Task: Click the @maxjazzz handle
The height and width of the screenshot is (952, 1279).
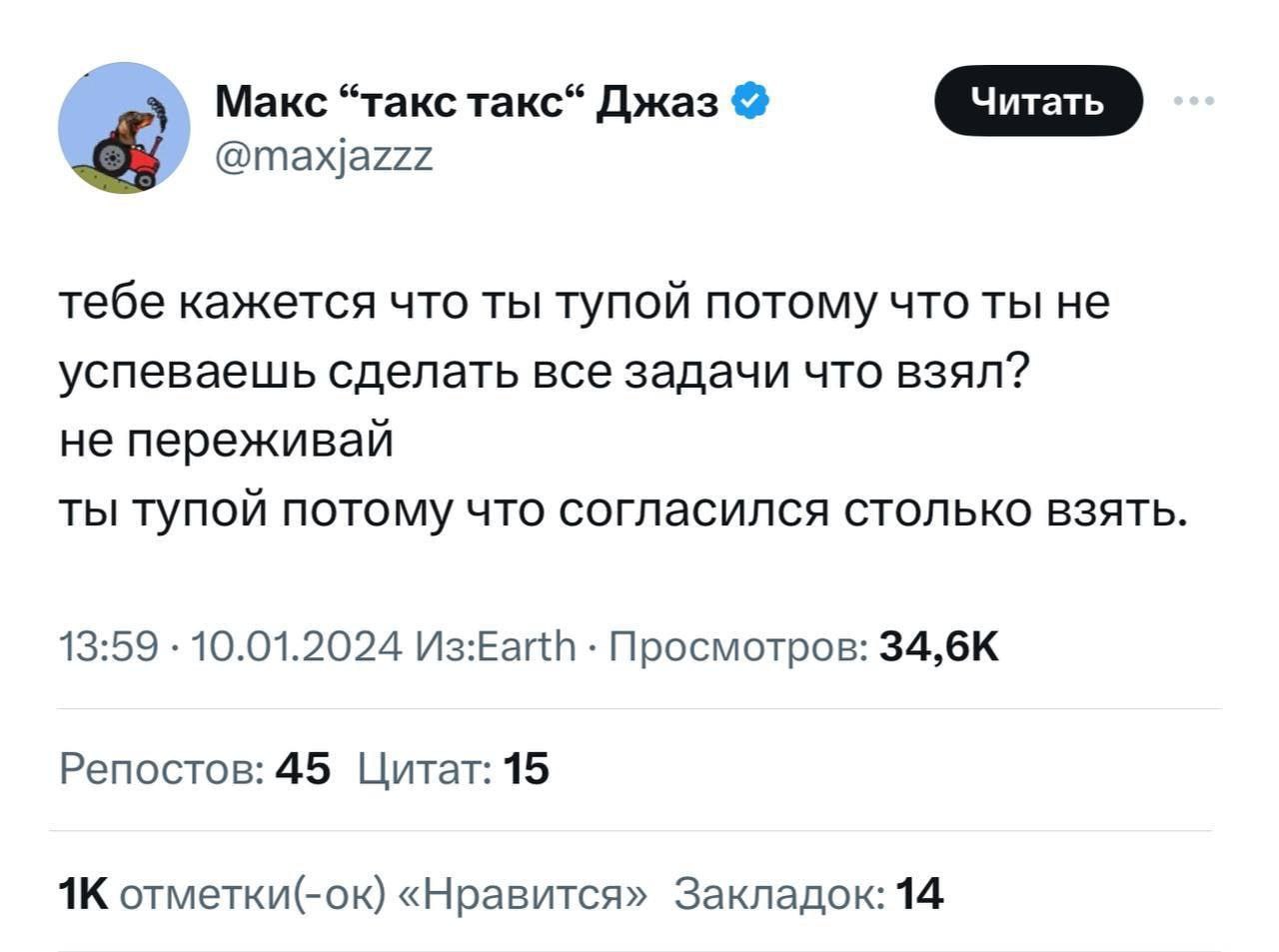Action: click(324, 156)
